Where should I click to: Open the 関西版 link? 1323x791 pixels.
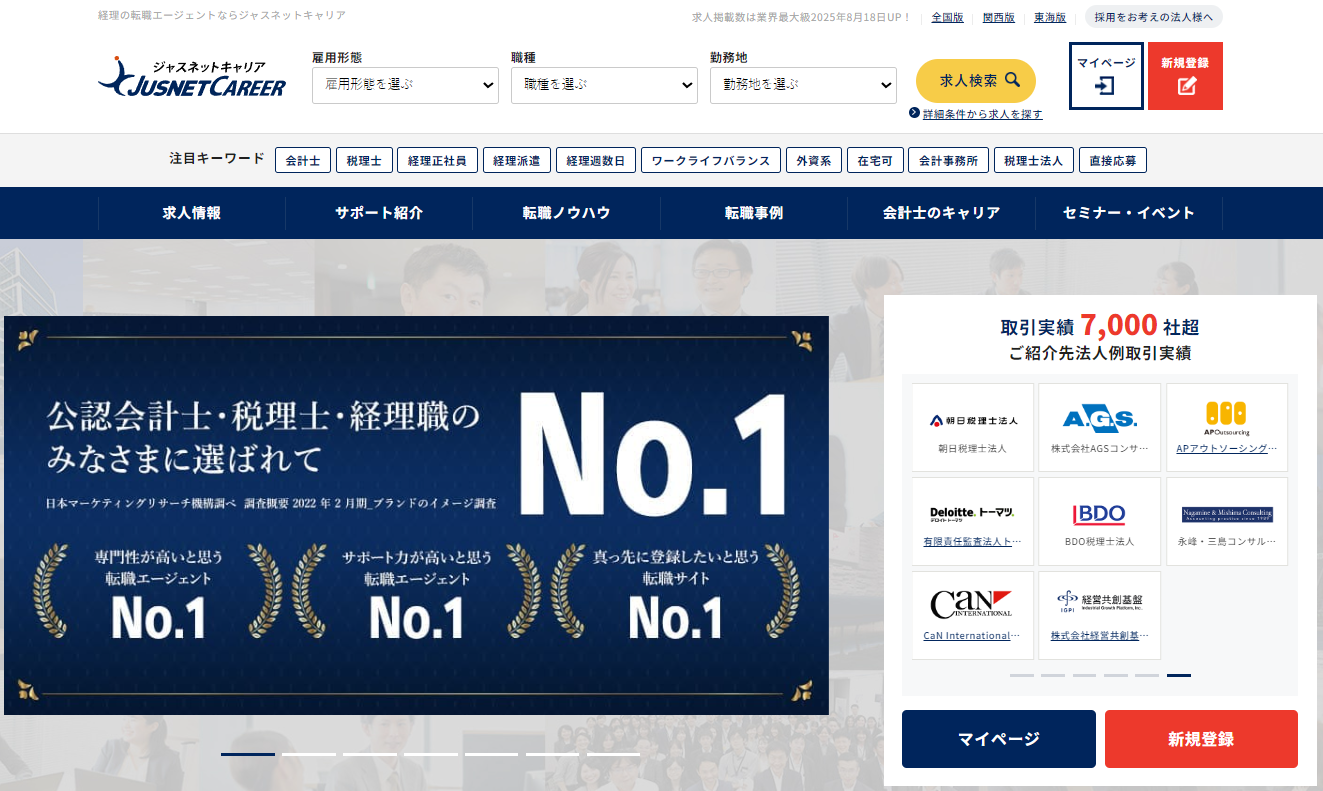[x=998, y=17]
